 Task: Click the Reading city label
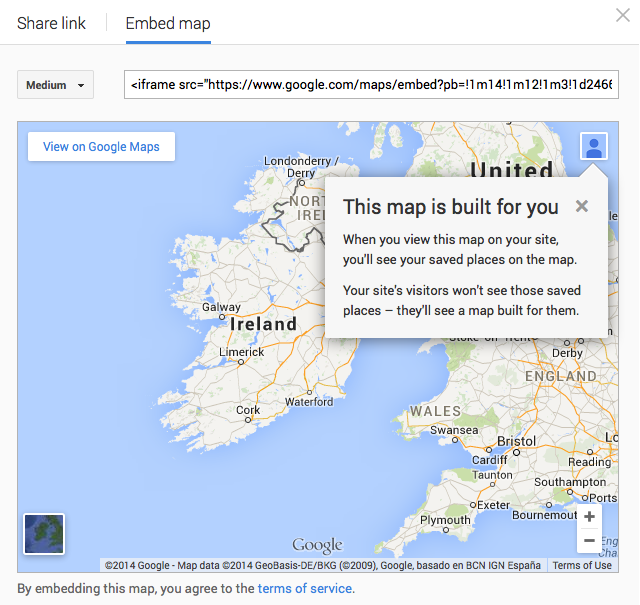[590, 462]
